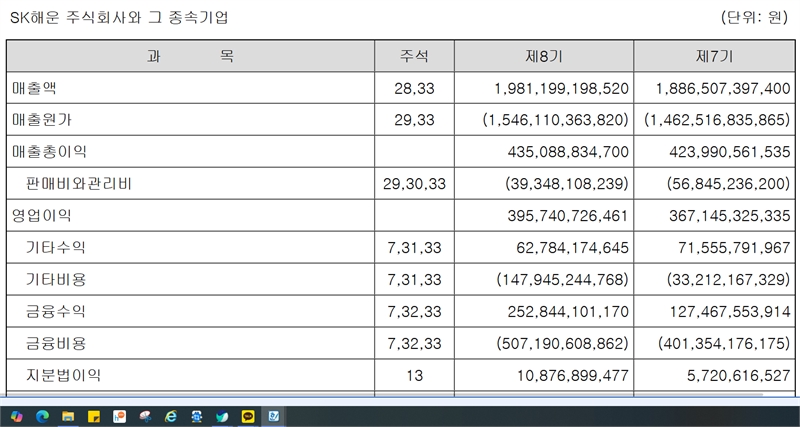Click the value (1,462,516,835,865)
The image size is (800, 427).
tap(717, 120)
